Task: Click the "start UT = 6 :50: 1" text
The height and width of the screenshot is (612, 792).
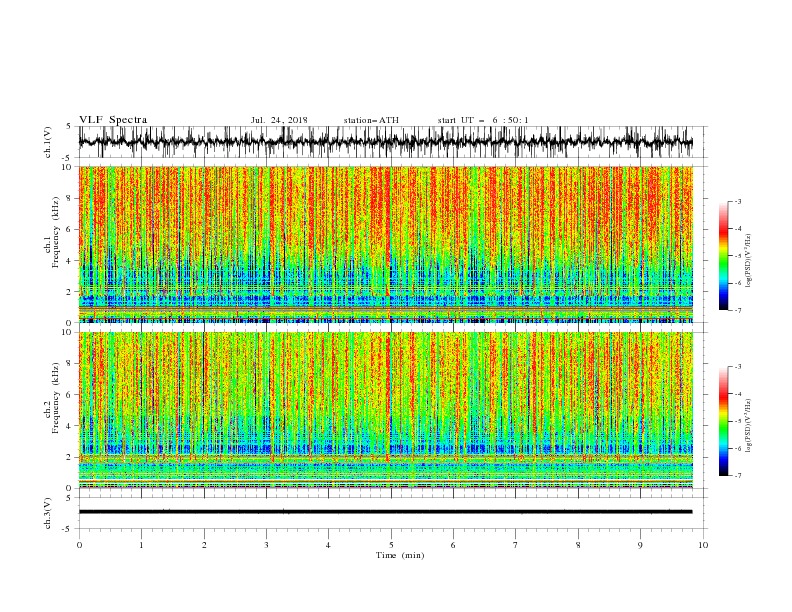Action: pyautogui.click(x=483, y=120)
